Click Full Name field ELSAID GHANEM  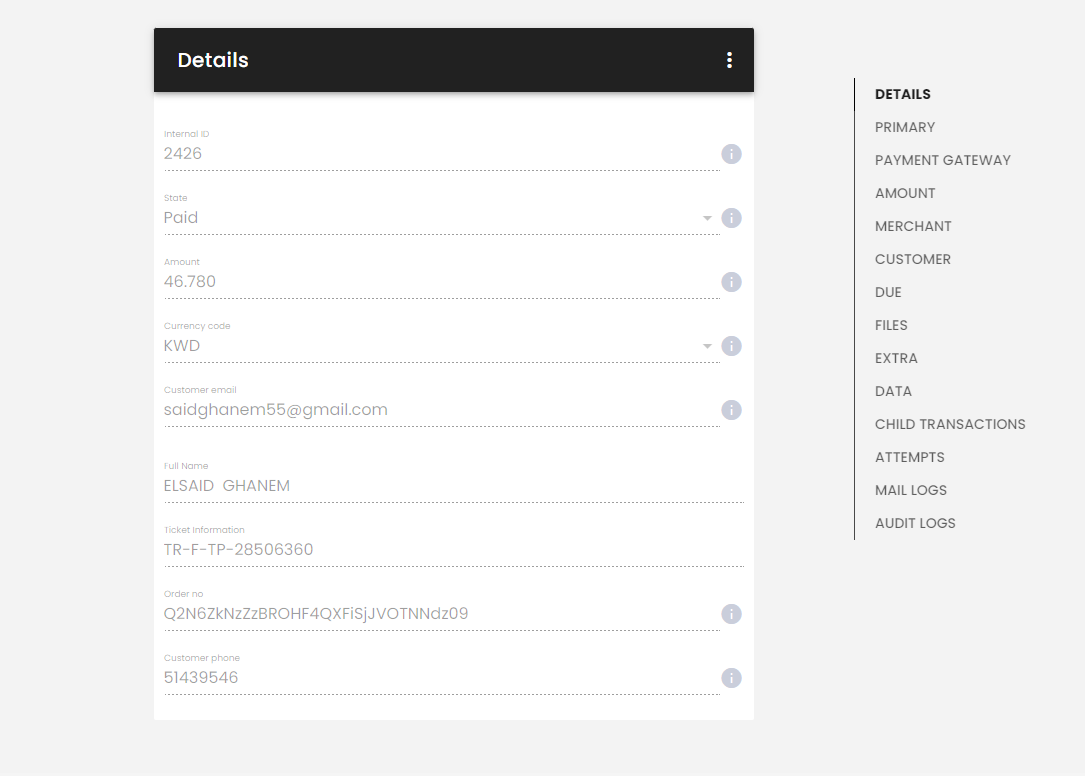coord(454,486)
